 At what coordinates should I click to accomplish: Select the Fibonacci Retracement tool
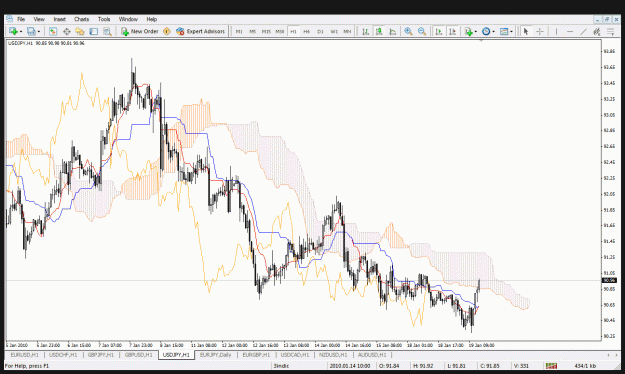point(610,31)
